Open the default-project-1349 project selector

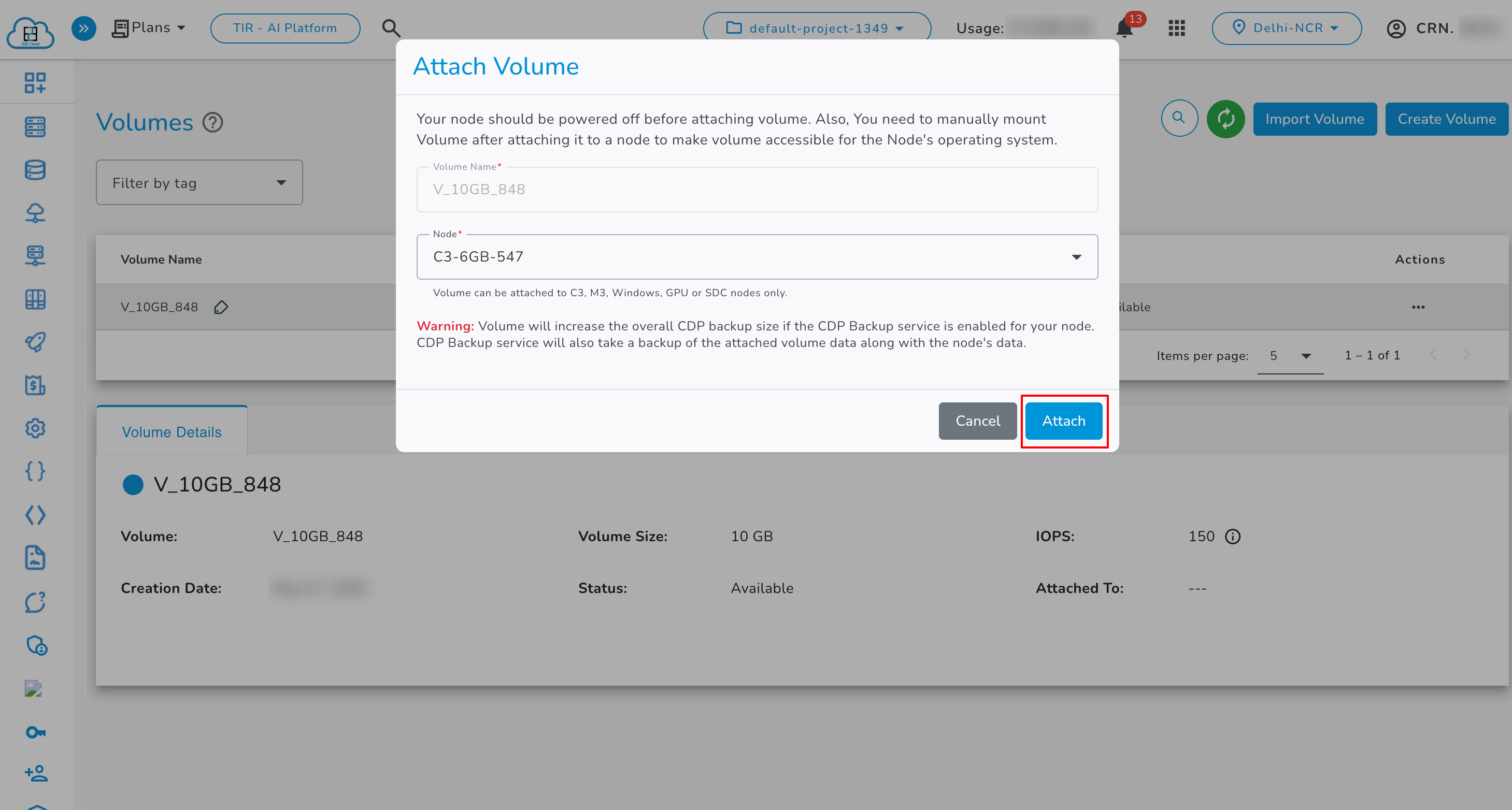[817, 27]
